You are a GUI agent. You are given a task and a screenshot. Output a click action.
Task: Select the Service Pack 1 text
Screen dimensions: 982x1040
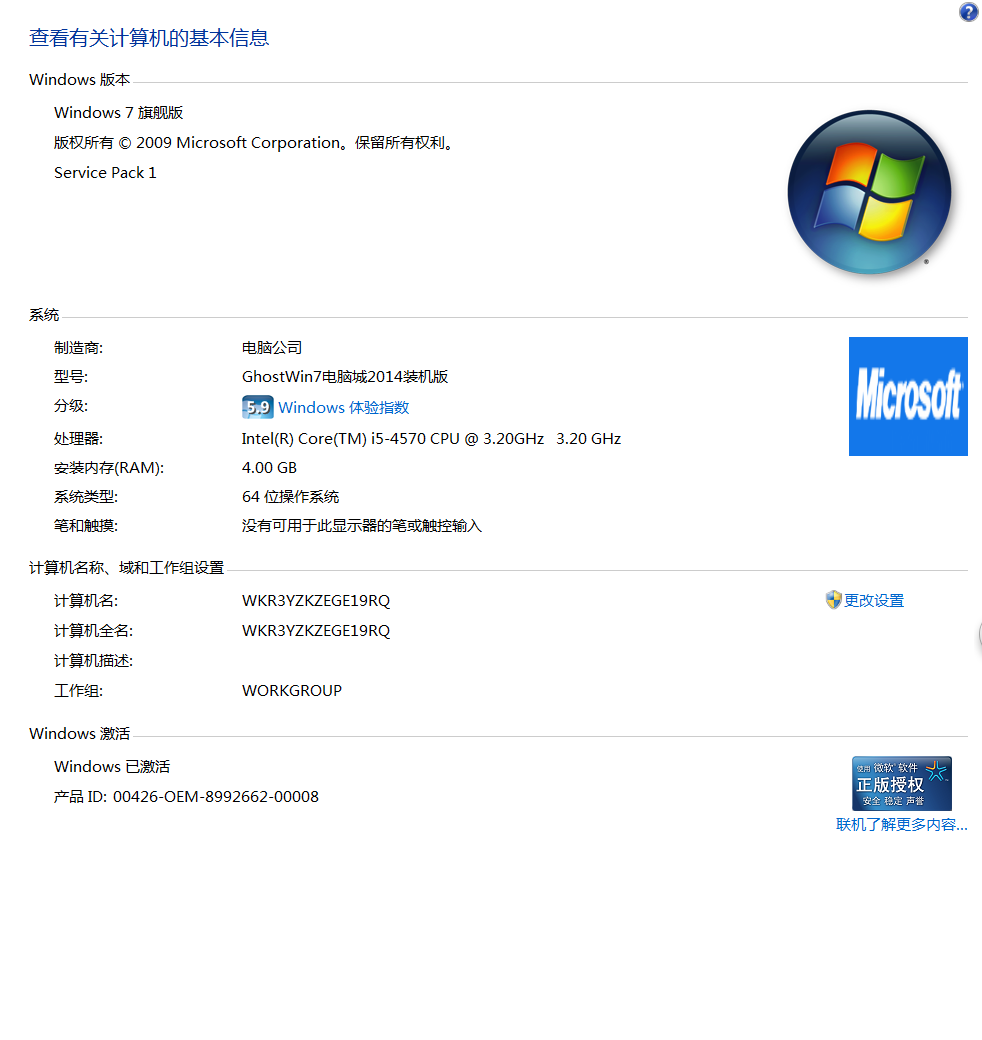tap(105, 173)
